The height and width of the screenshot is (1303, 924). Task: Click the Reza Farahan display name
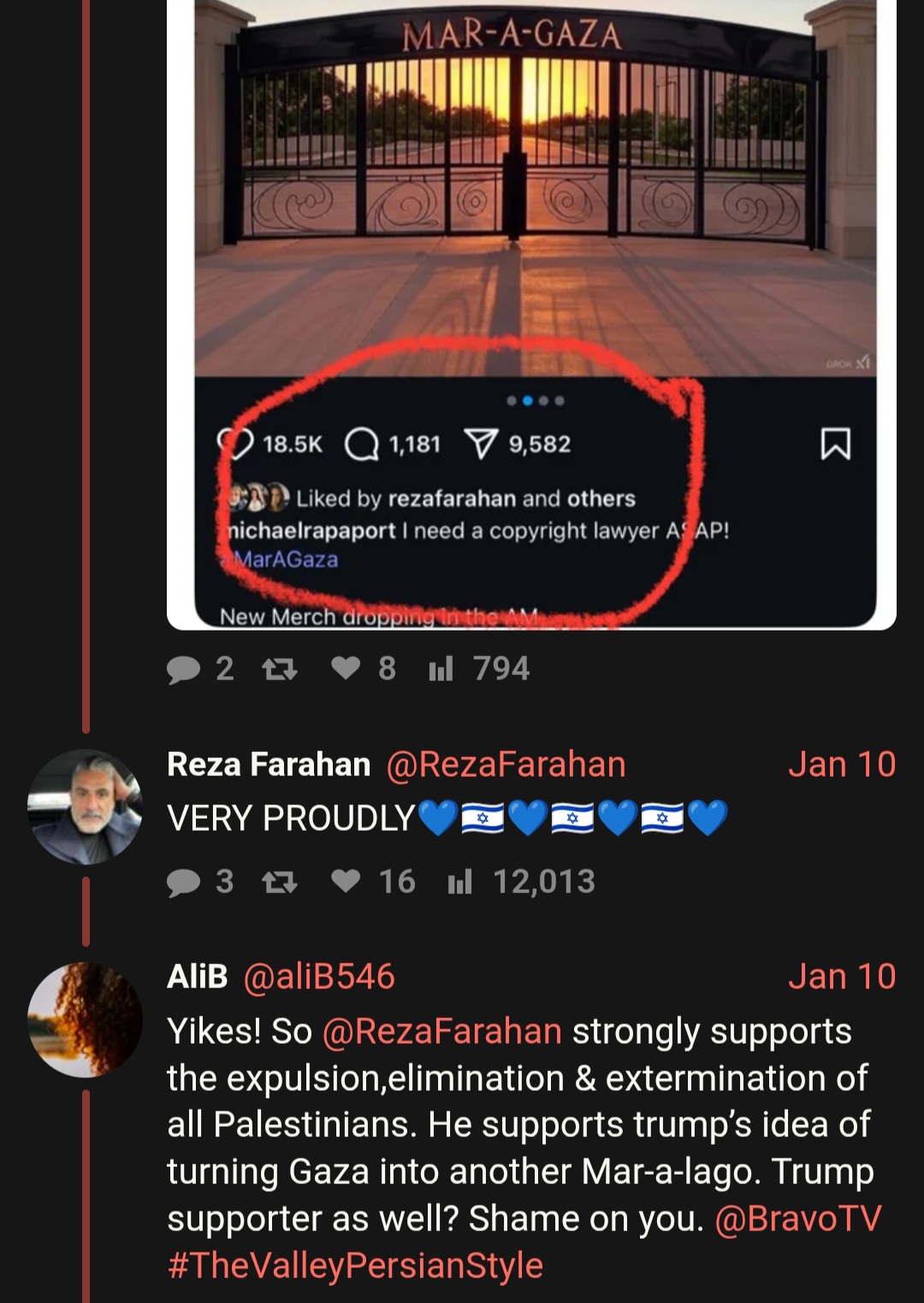coord(269,765)
